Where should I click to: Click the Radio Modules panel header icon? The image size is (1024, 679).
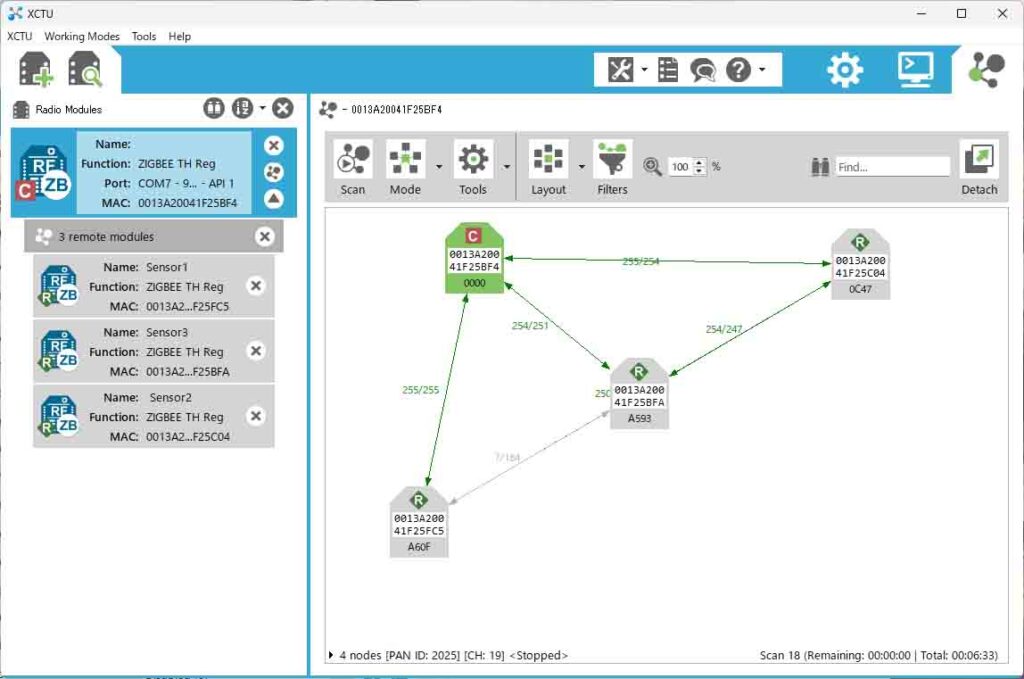(22, 109)
